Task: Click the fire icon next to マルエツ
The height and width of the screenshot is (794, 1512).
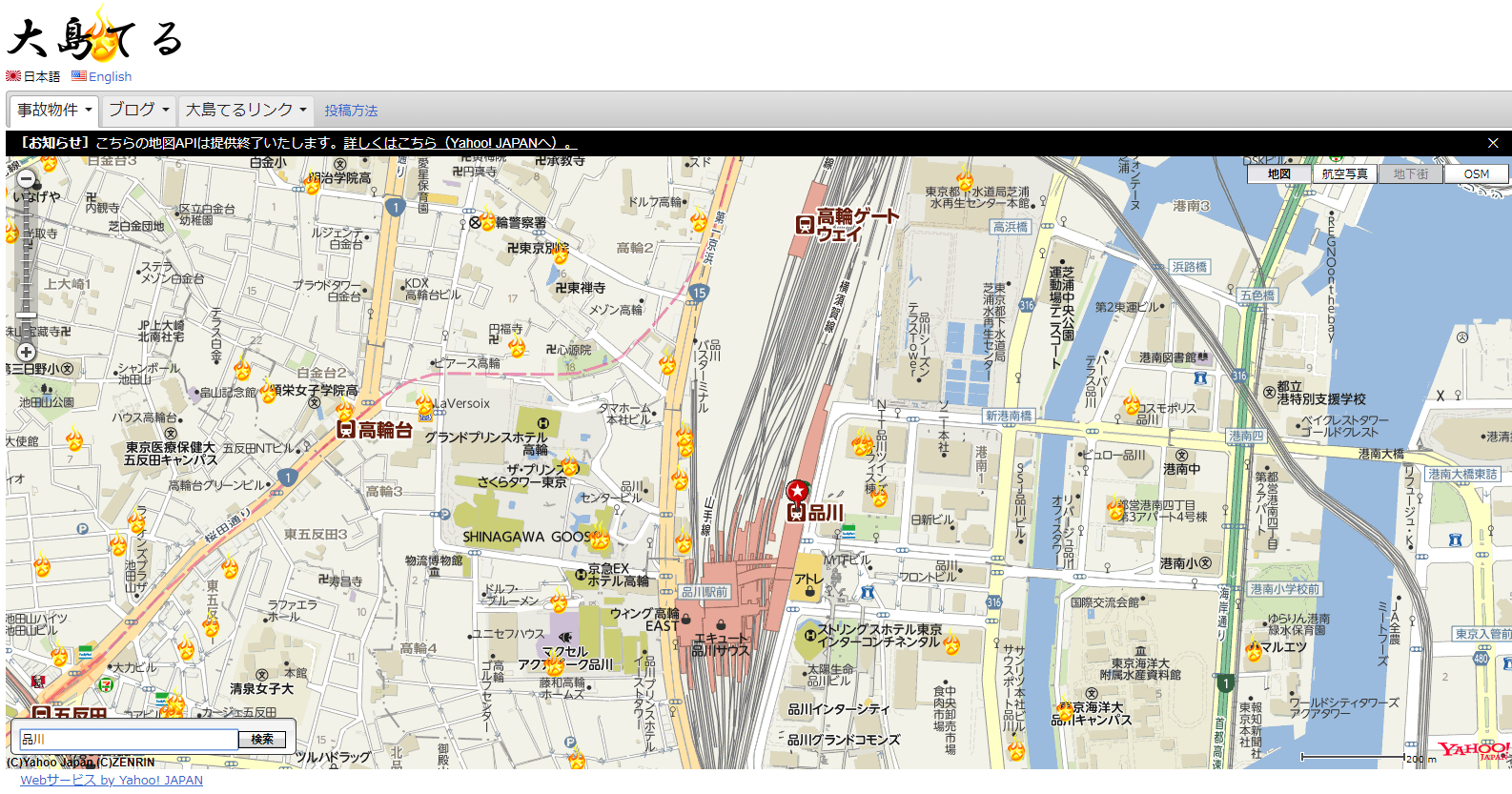Action: 1254,649
